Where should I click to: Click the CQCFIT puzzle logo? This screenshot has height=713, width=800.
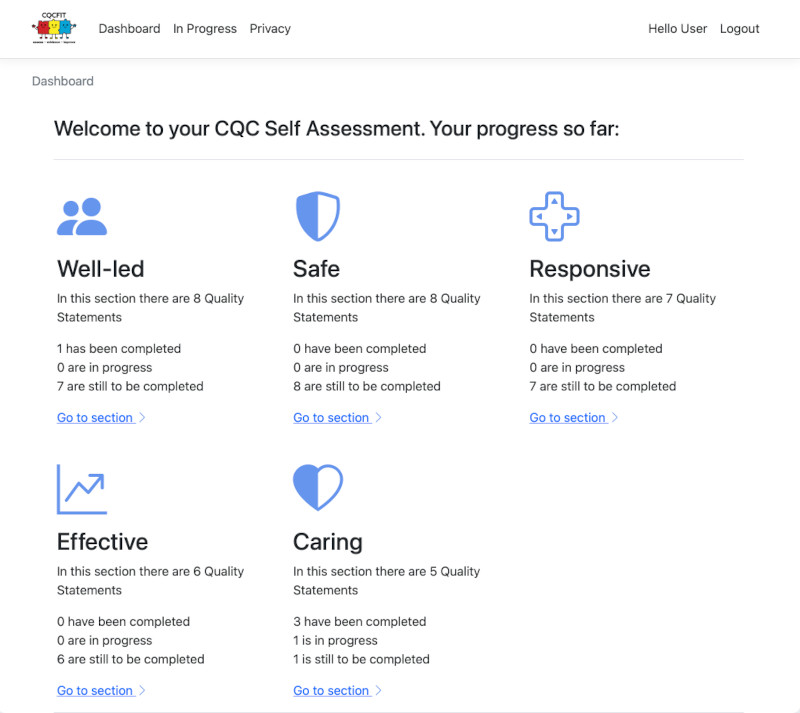(54, 28)
